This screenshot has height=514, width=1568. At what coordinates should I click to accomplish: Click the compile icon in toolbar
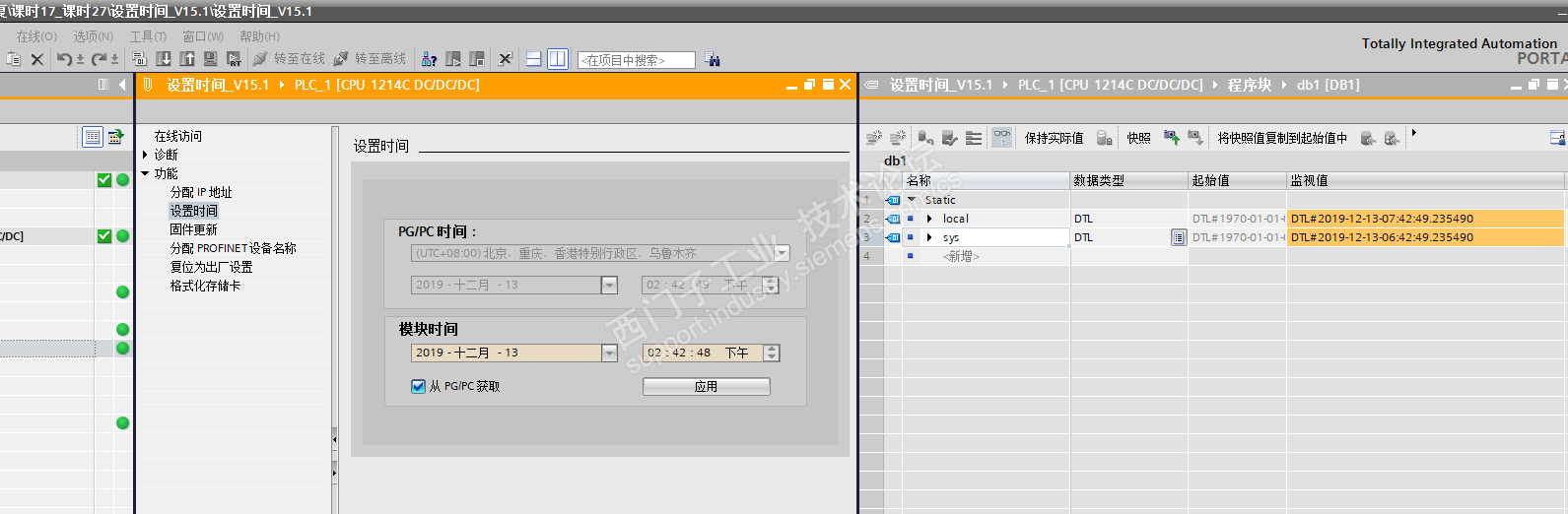coord(139,59)
